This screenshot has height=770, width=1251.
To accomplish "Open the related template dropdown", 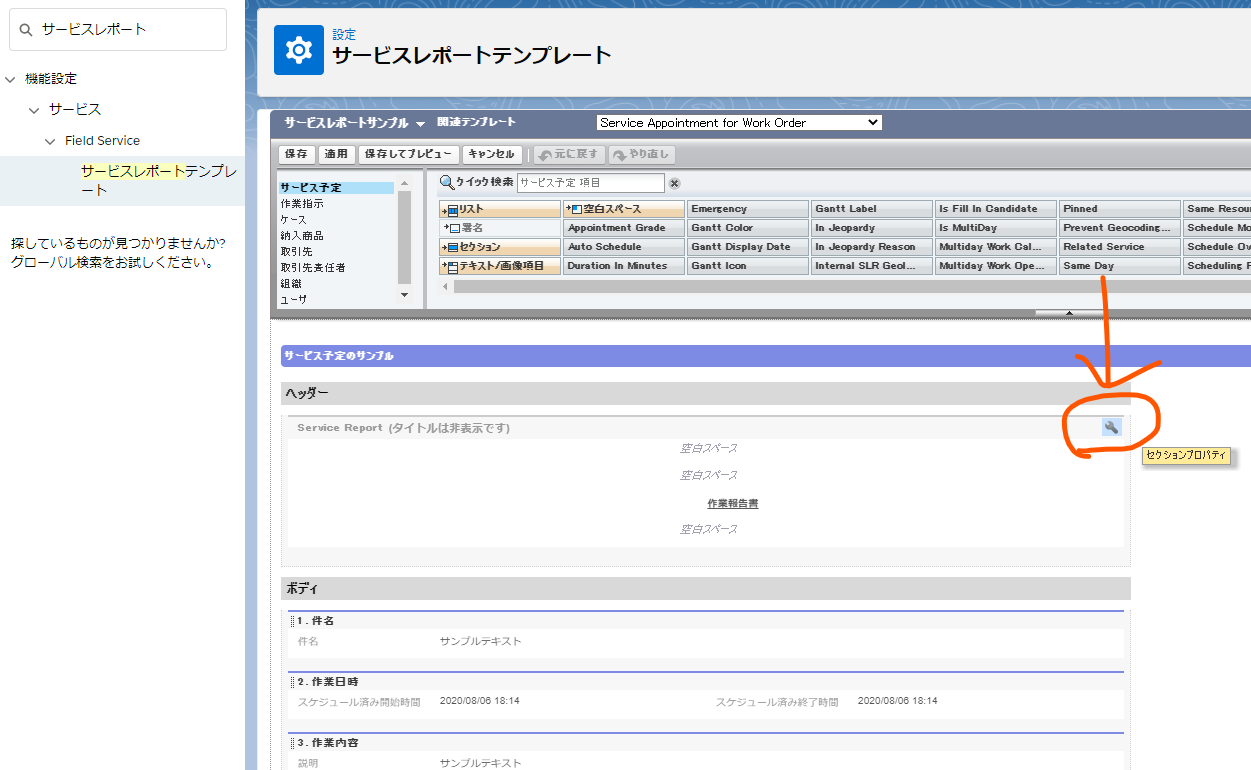I will click(x=739, y=123).
